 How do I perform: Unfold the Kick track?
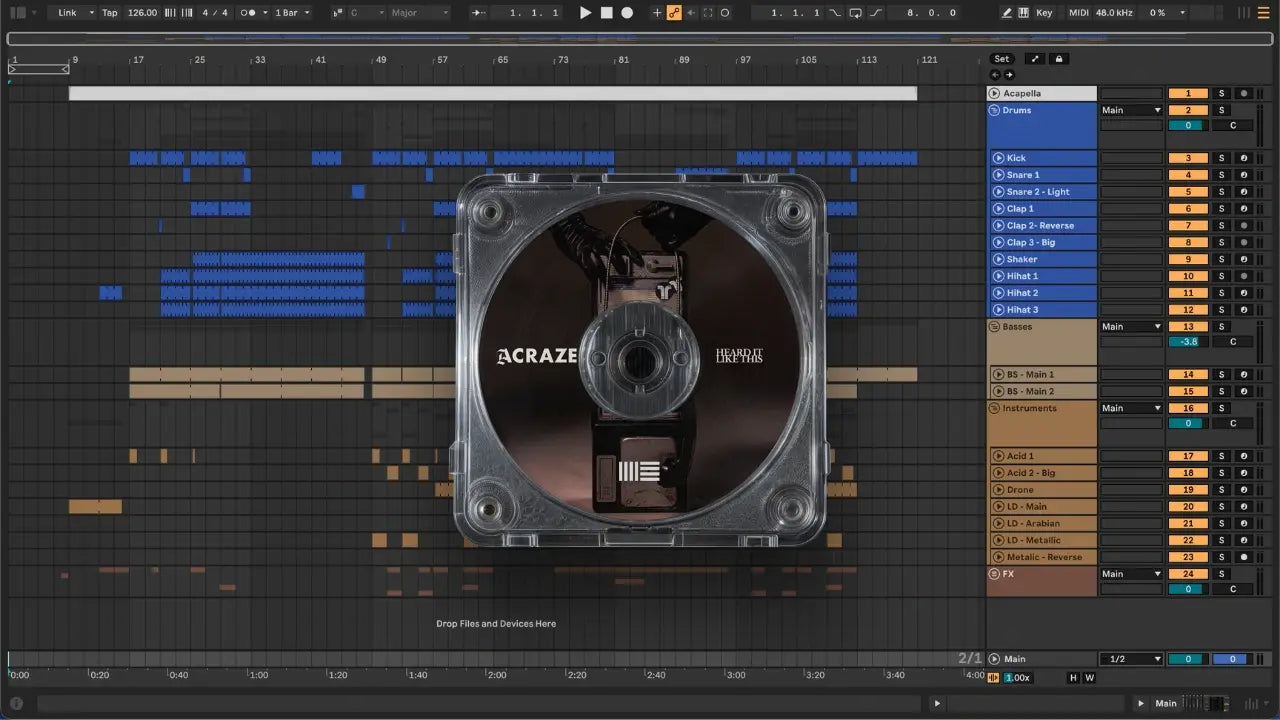pos(998,158)
